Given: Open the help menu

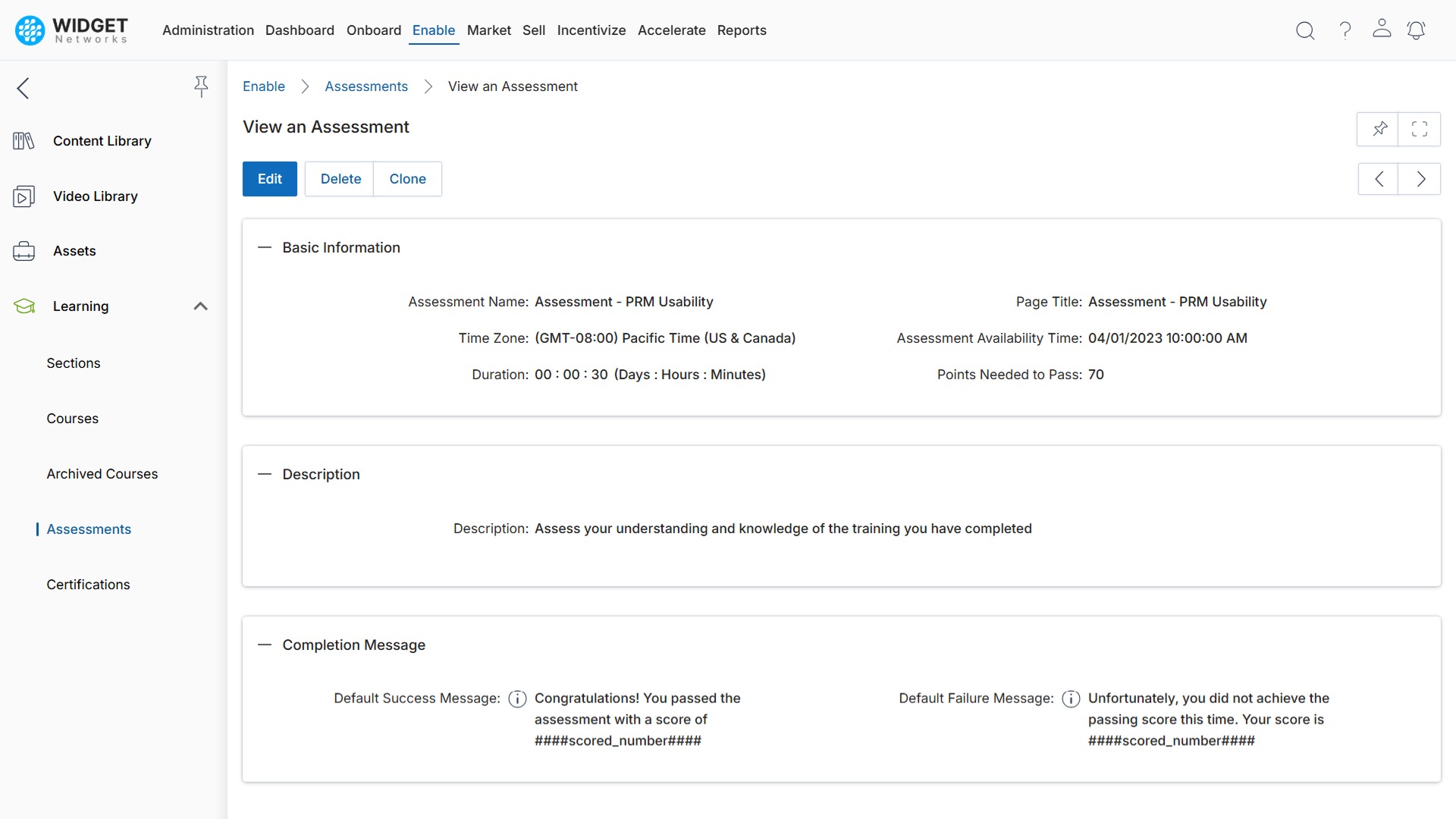Looking at the screenshot, I should (1345, 30).
